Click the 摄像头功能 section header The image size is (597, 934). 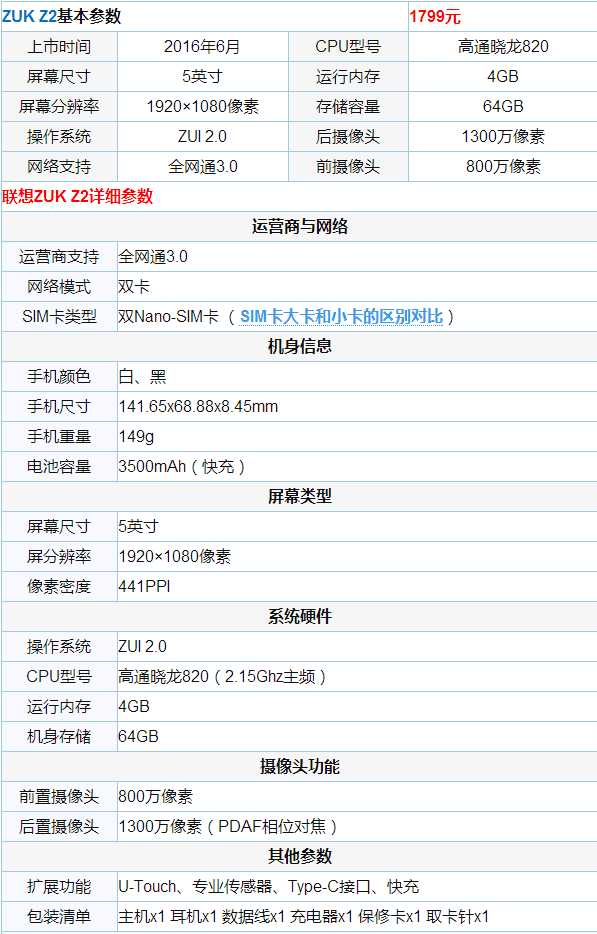(x=299, y=767)
